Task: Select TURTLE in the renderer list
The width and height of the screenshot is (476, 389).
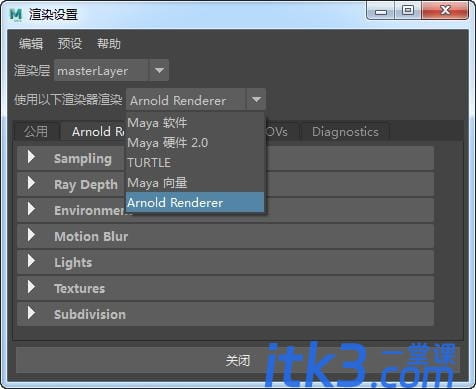Action: coord(195,163)
